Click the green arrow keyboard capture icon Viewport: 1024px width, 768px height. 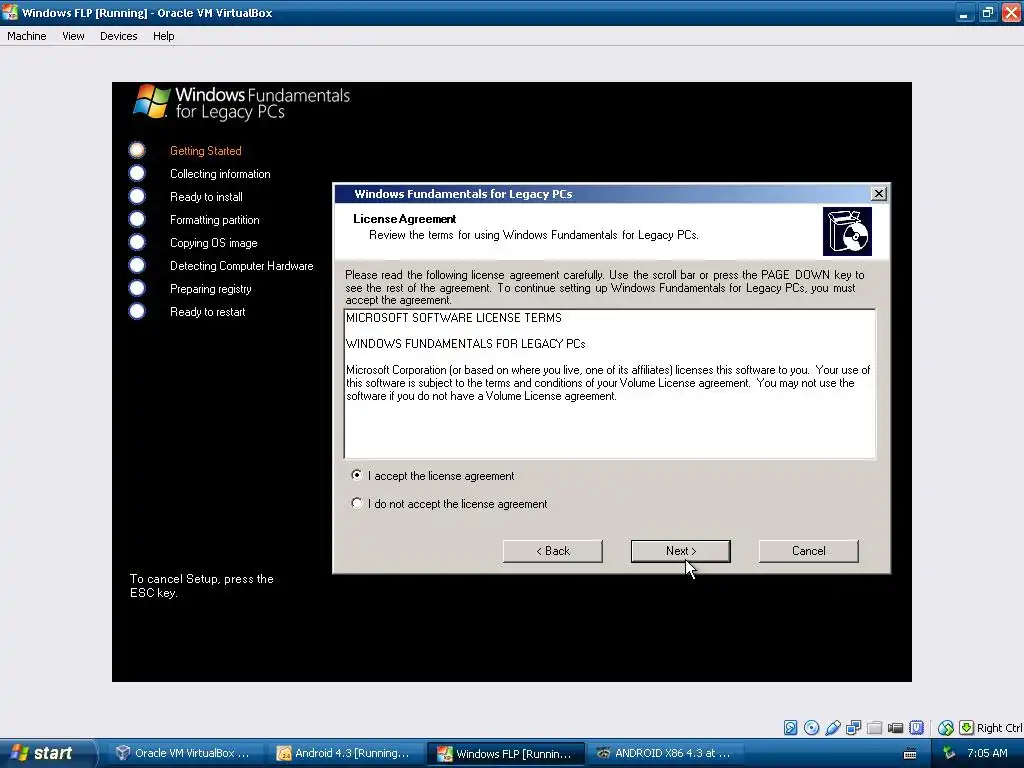click(967, 728)
